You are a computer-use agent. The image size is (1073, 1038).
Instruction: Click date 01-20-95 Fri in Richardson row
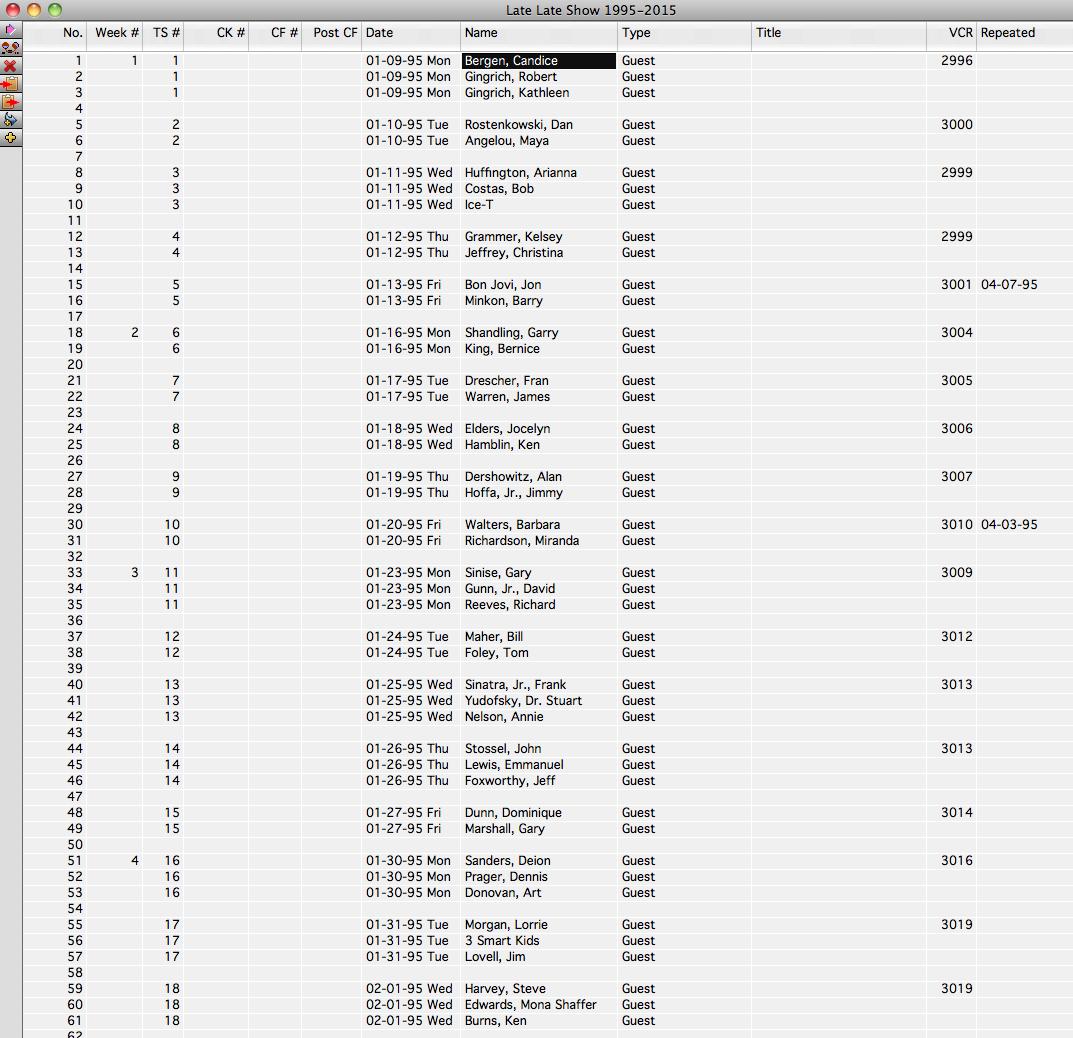(403, 541)
